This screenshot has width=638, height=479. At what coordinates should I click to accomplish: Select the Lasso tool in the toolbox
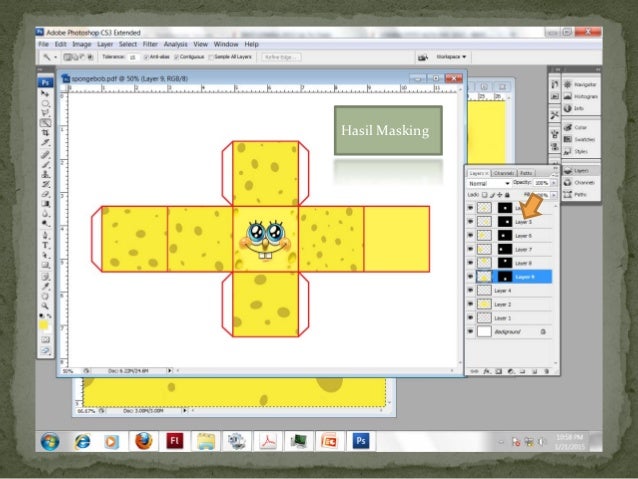point(45,113)
